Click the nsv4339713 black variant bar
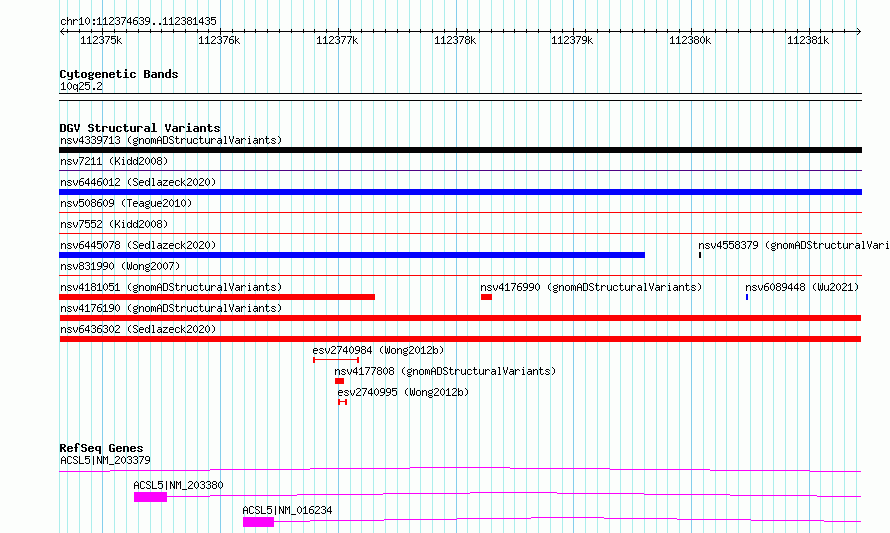Viewport: 890px width, 533px height. [x=460, y=150]
